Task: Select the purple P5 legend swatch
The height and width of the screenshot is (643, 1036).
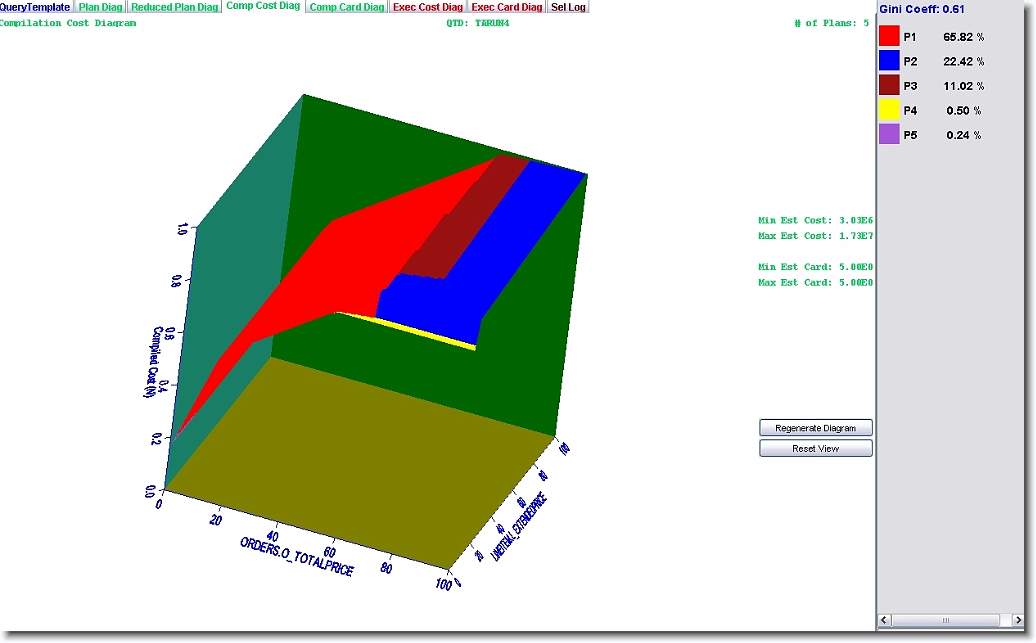Action: (889, 135)
